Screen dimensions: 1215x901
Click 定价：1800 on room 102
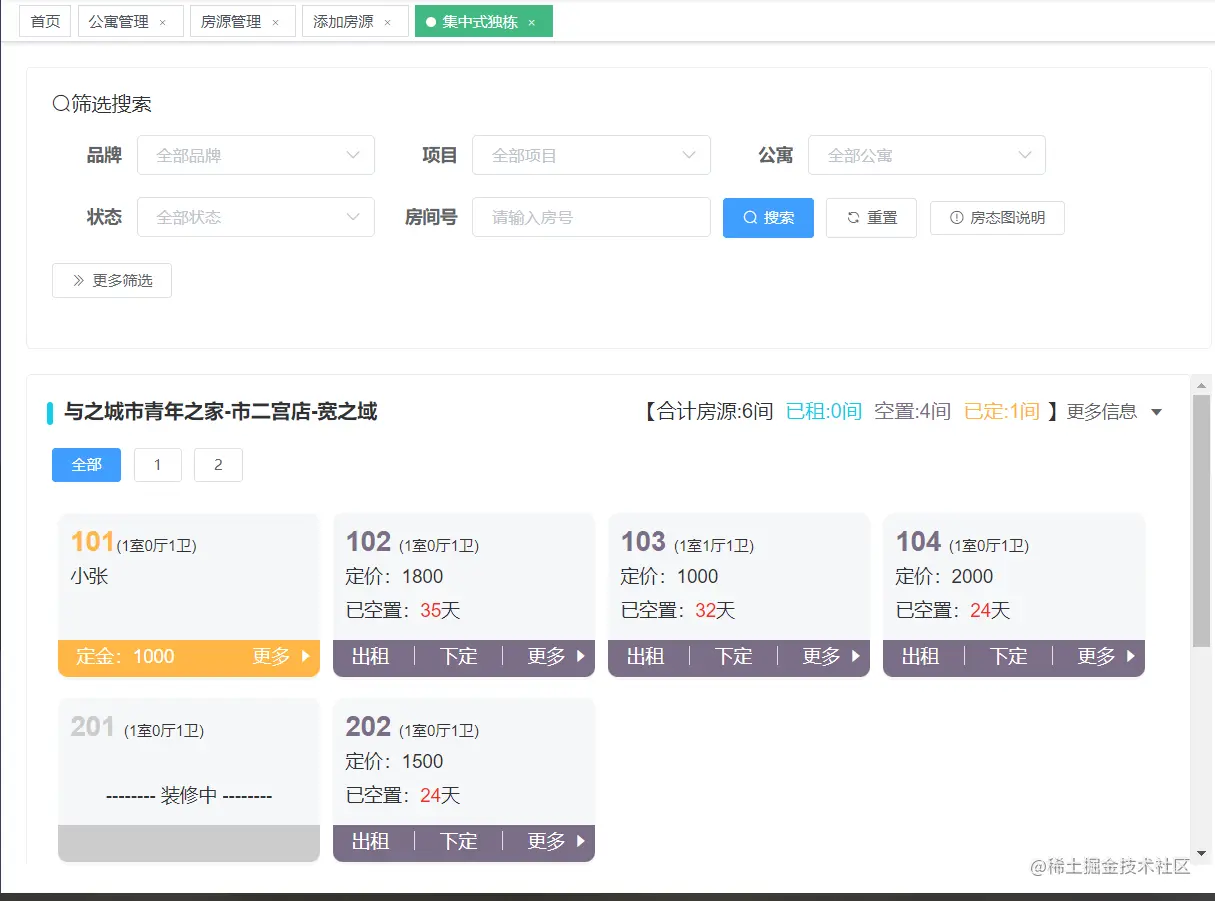click(x=394, y=577)
